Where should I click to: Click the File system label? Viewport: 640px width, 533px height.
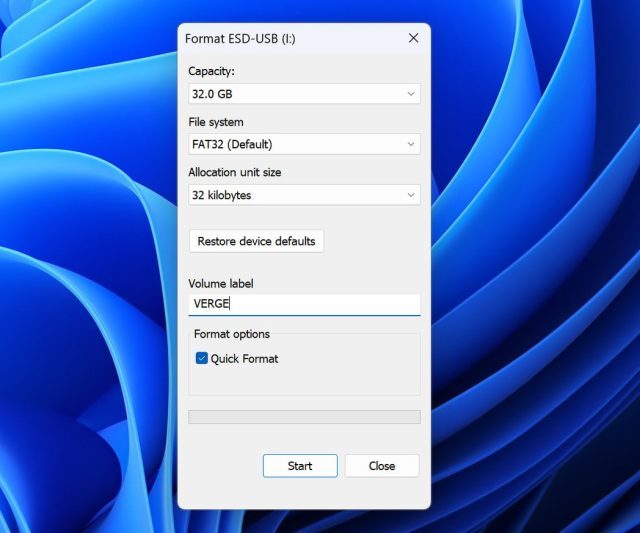(x=216, y=122)
